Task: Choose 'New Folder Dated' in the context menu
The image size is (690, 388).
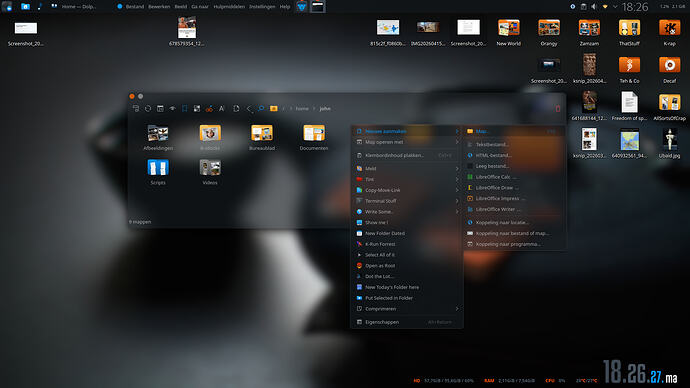Action: (x=407, y=233)
